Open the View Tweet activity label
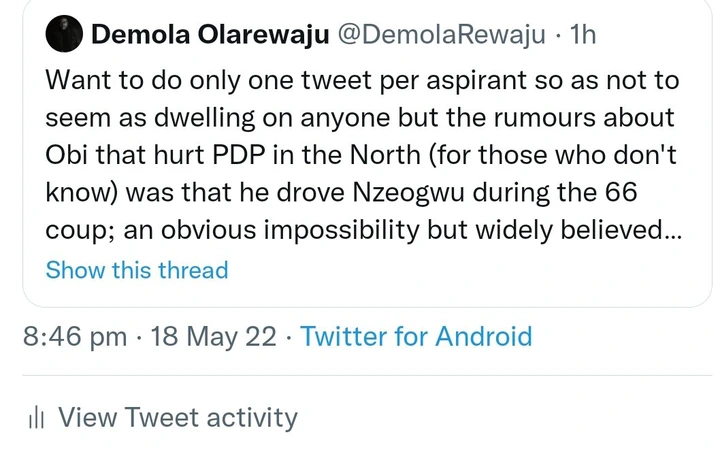The height and width of the screenshot is (456, 720). coord(178,418)
